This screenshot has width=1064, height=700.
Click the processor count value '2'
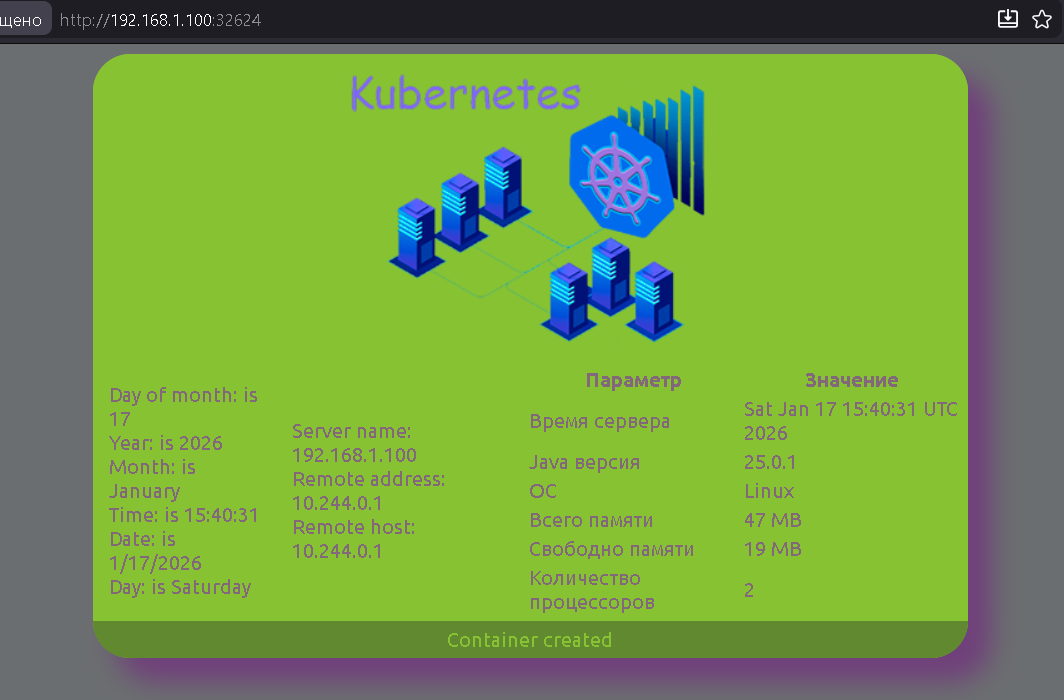[749, 590]
